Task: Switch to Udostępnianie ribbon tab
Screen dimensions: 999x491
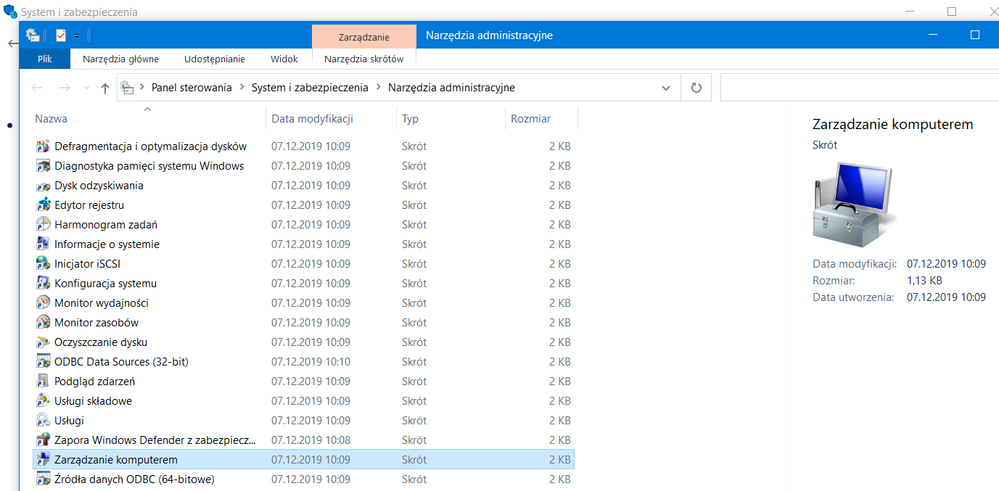Action: [x=215, y=59]
